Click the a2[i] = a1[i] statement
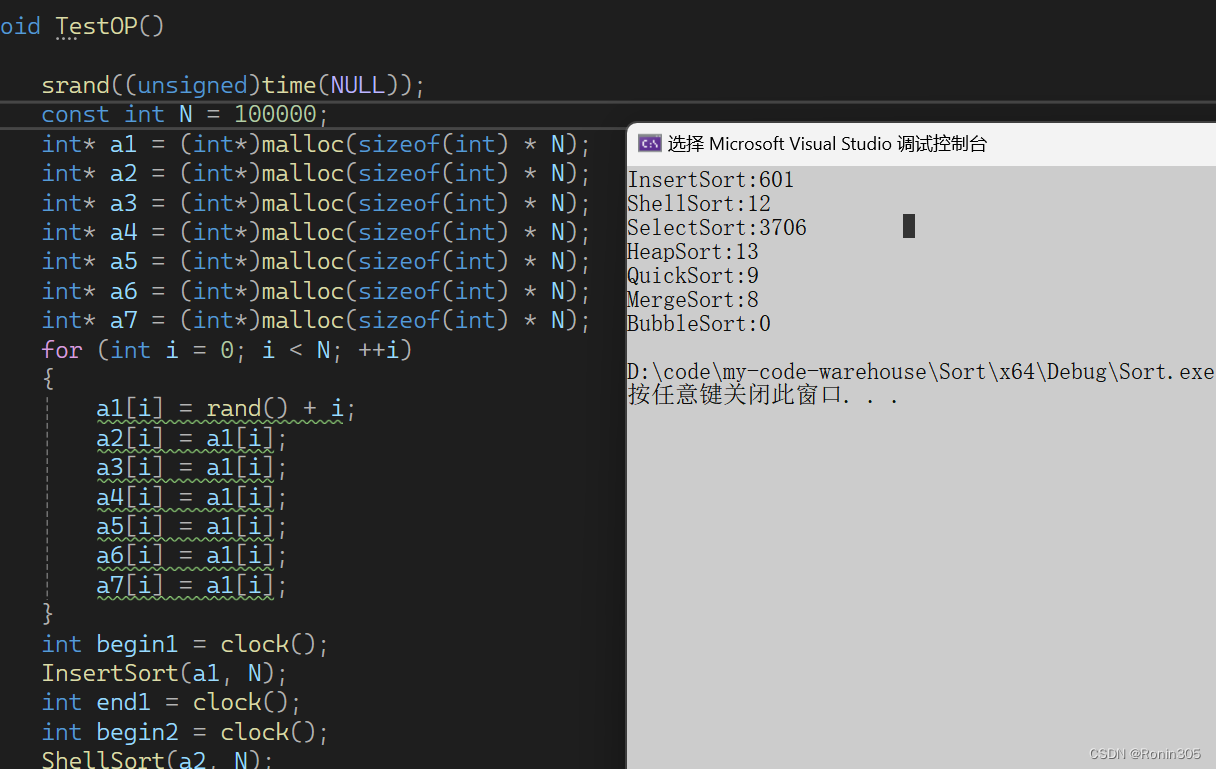This screenshot has width=1216, height=769. pyautogui.click(x=192, y=438)
